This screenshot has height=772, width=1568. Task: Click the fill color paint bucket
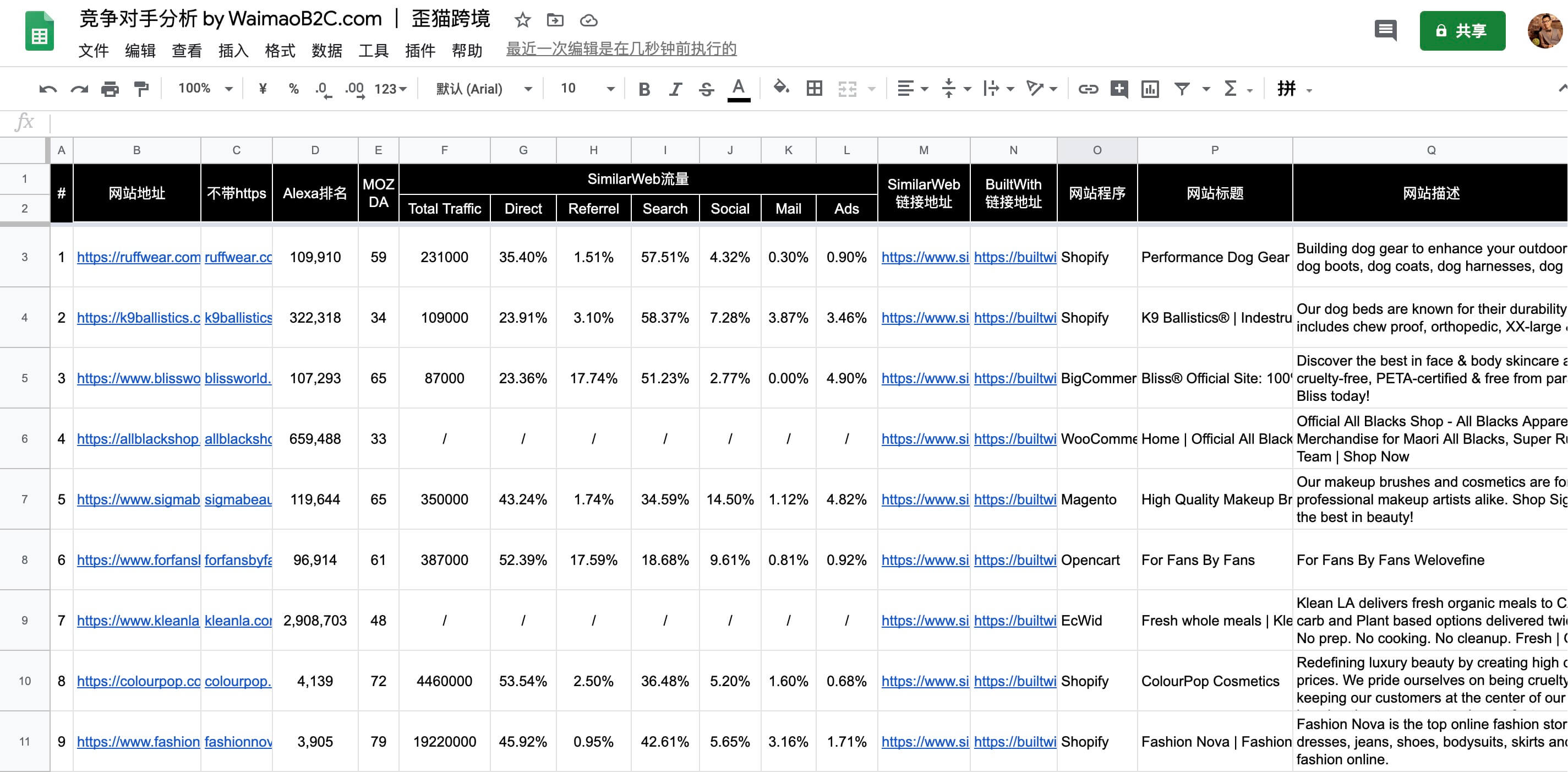pyautogui.click(x=781, y=88)
